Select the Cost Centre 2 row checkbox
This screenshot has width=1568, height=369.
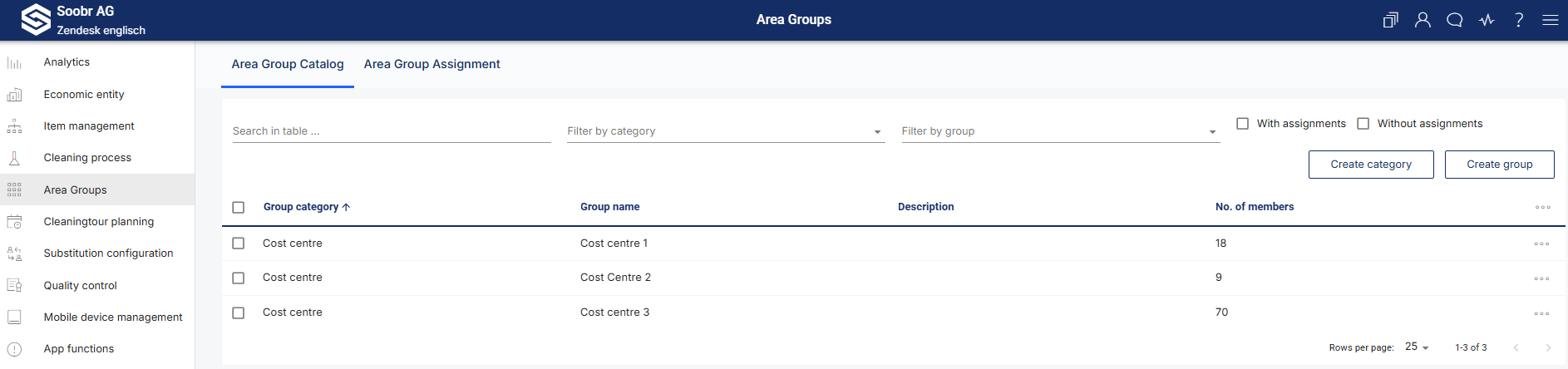[x=239, y=278]
